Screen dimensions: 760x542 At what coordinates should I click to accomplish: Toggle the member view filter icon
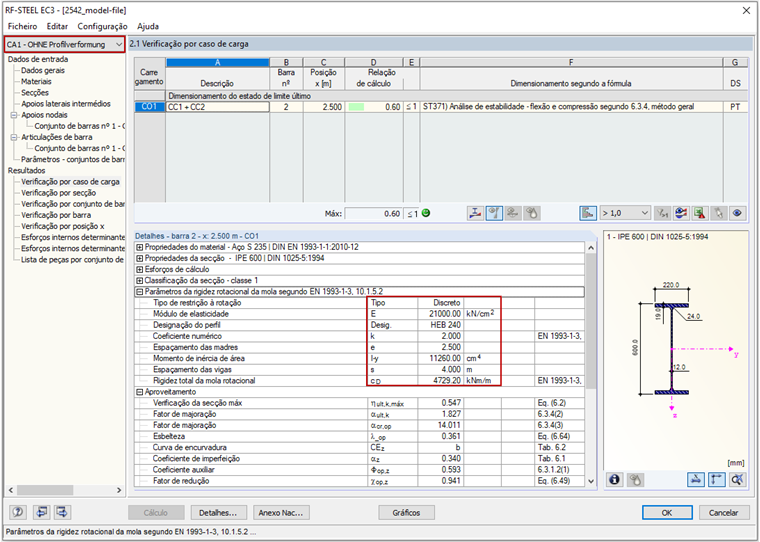pyautogui.click(x=494, y=213)
